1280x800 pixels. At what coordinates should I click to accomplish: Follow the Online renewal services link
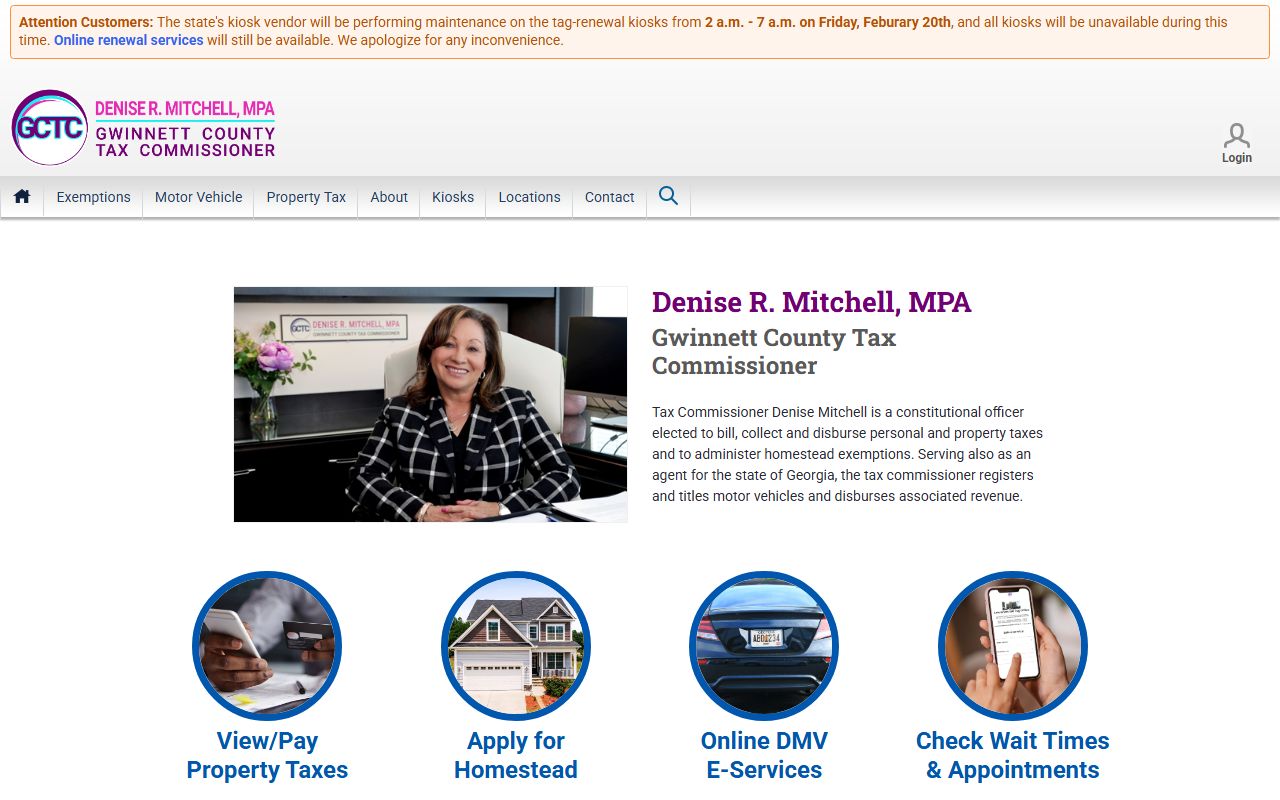click(x=128, y=40)
